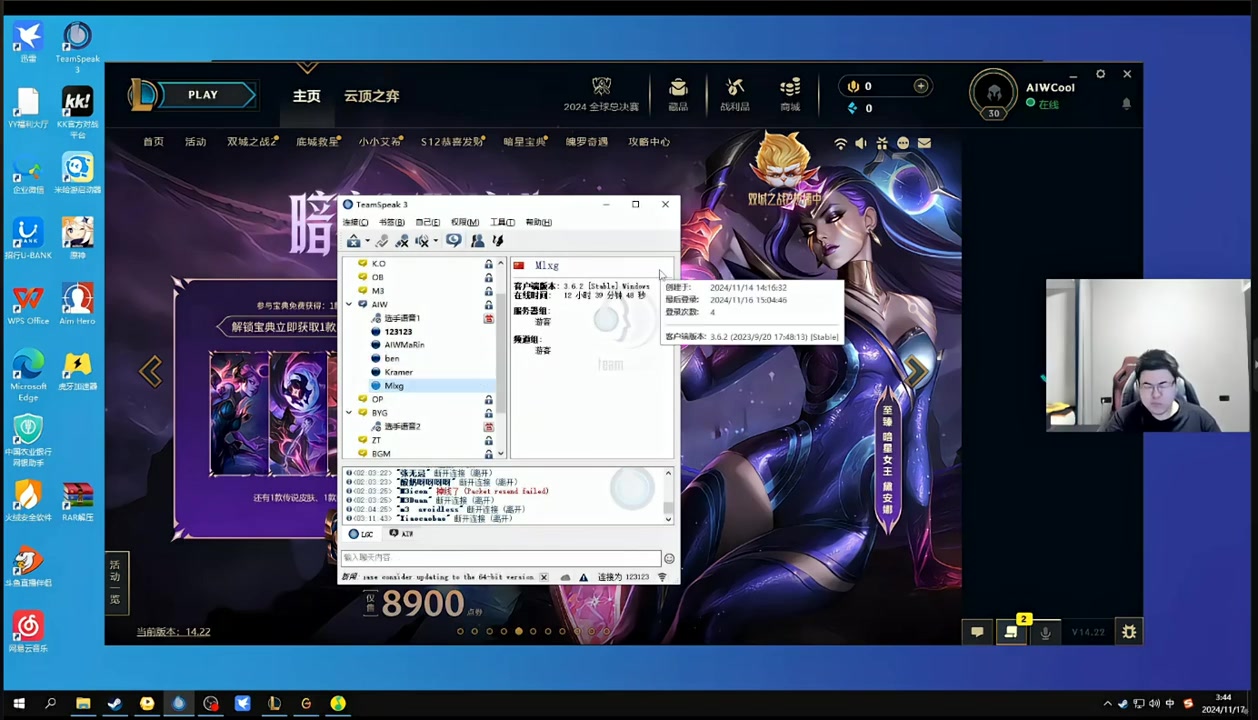Open 藏品 collection icon in League client
This screenshot has height=720, width=1258.
click(678, 95)
